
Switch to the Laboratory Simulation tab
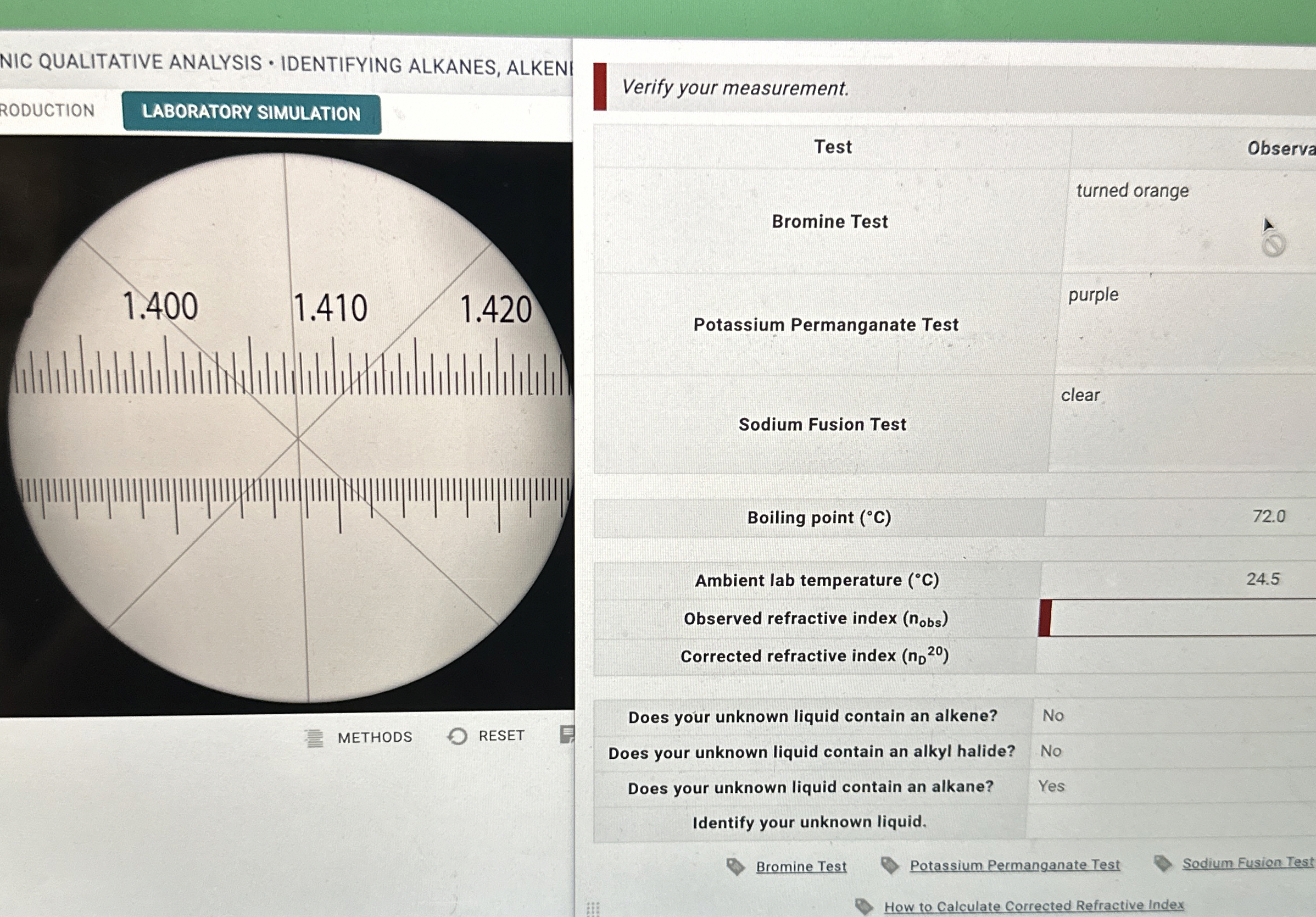[x=251, y=113]
